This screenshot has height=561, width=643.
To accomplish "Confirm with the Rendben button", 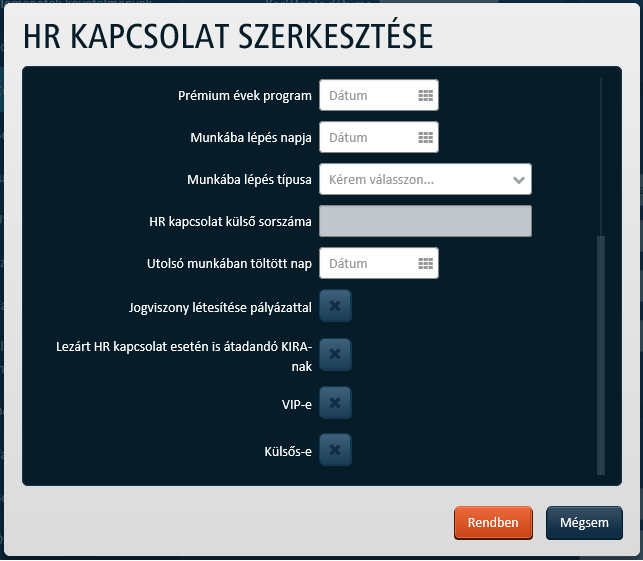I will click(x=493, y=522).
